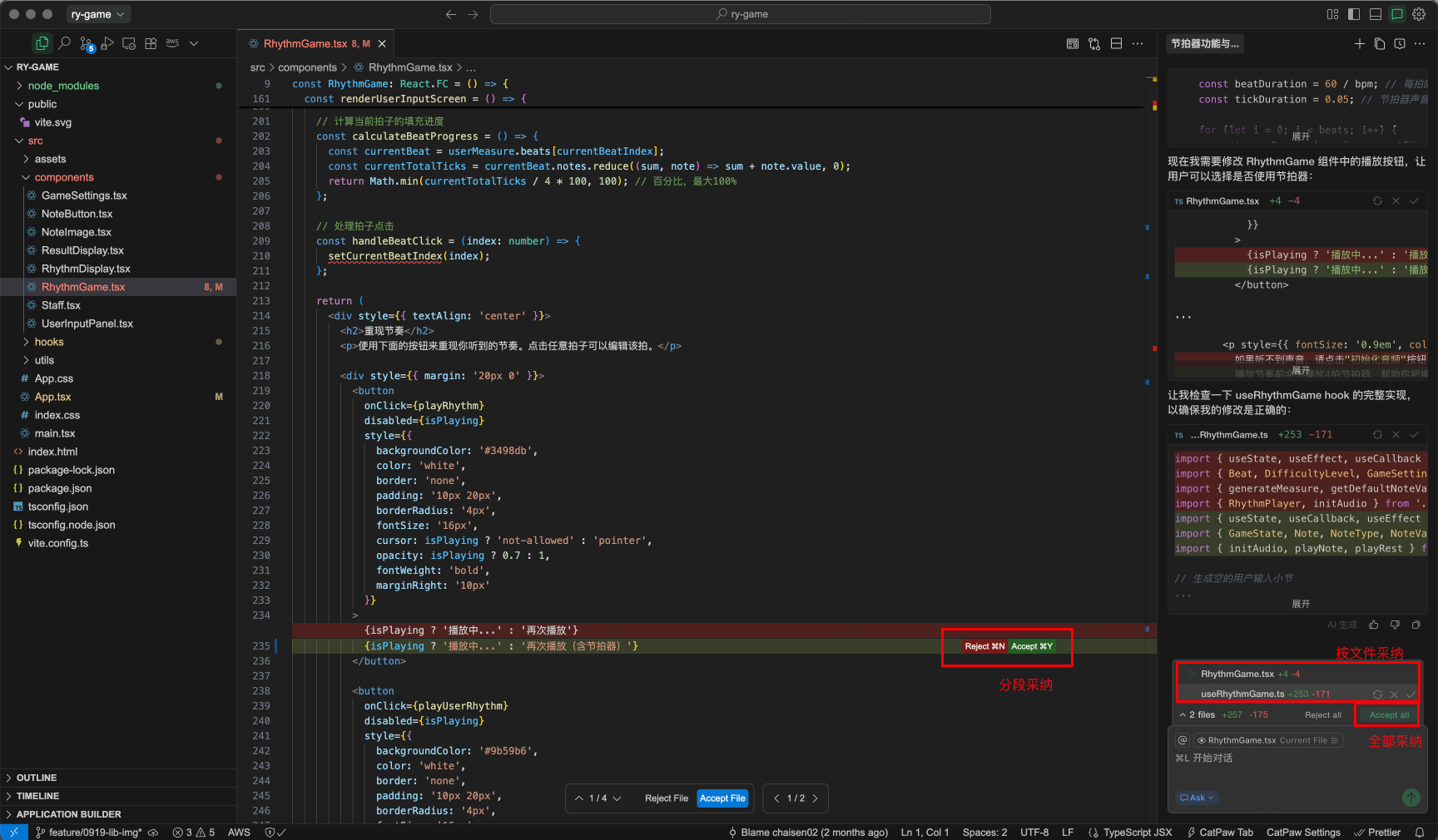Screen dimensions: 1438x840
Task: Expand the node_modules folder
Action: [x=62, y=86]
